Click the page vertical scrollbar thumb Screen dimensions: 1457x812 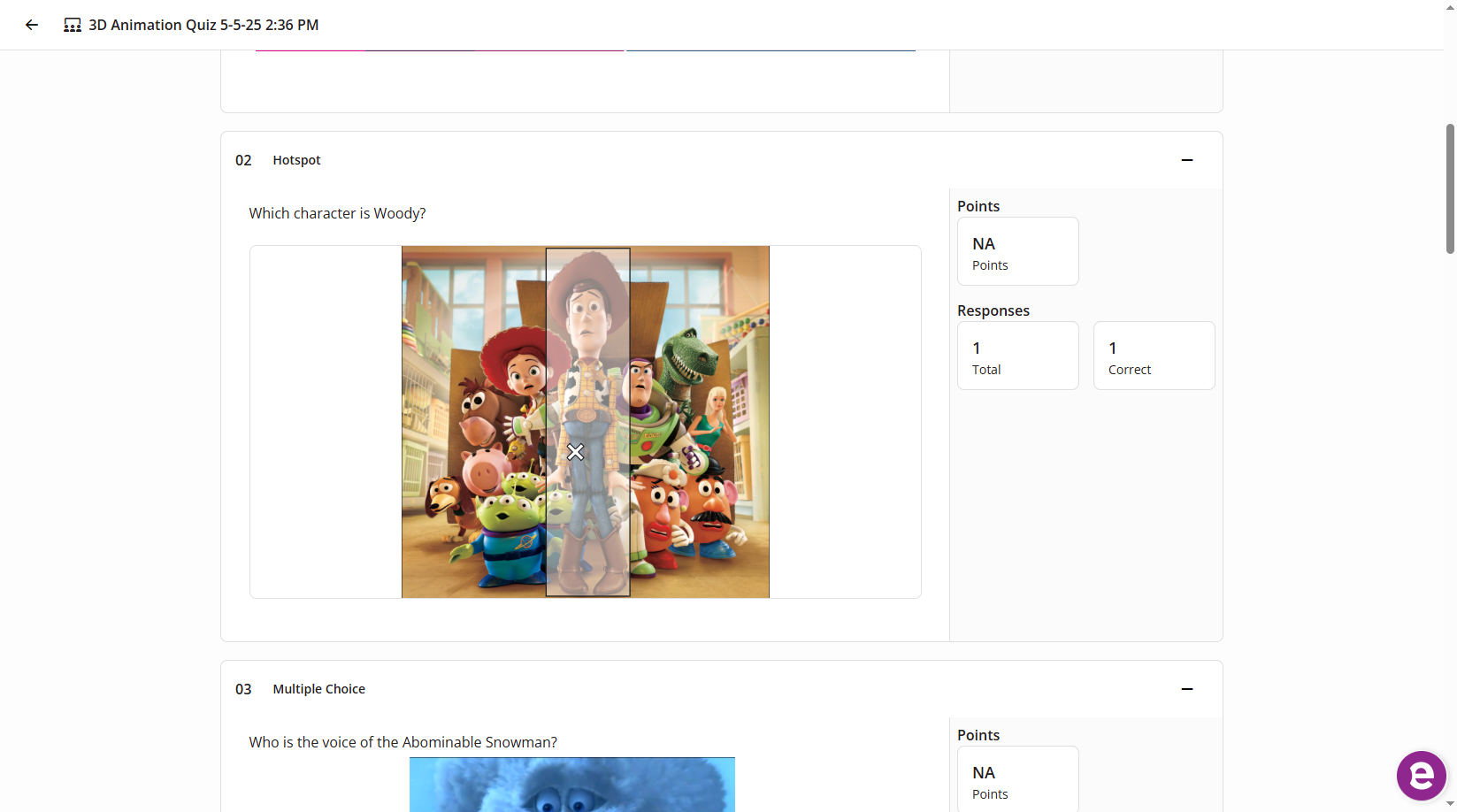tap(1450, 188)
